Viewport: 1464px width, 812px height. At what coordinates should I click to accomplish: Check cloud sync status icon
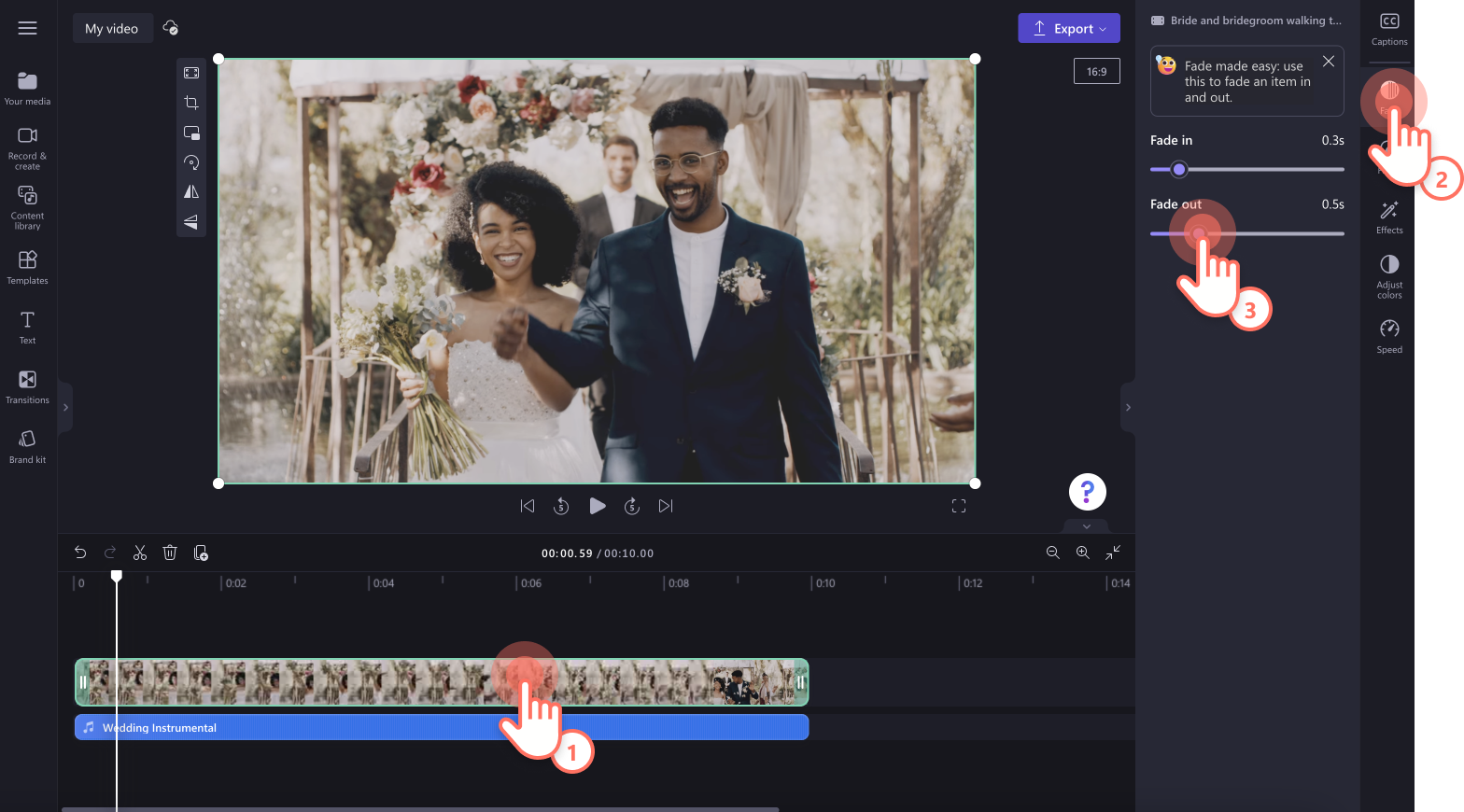point(171,28)
